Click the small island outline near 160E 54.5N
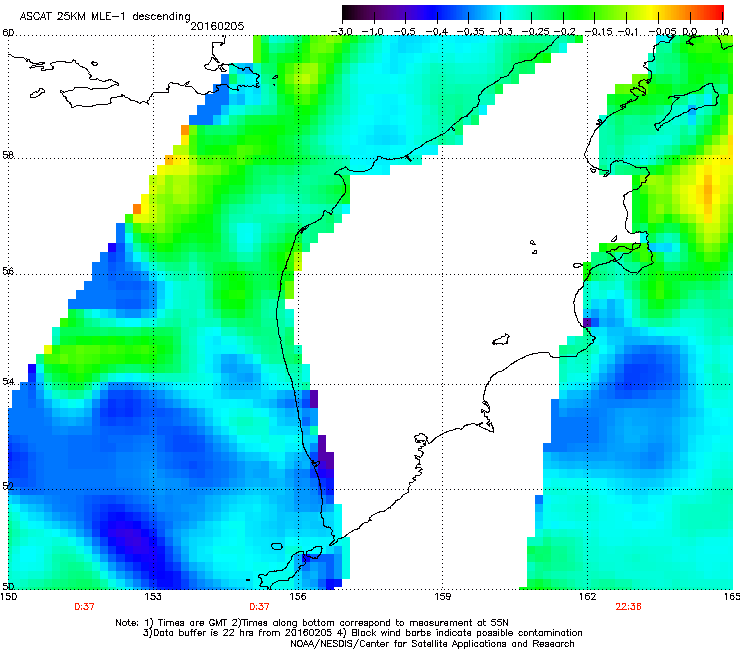Screen dimensions: 740x650 (x=501, y=339)
